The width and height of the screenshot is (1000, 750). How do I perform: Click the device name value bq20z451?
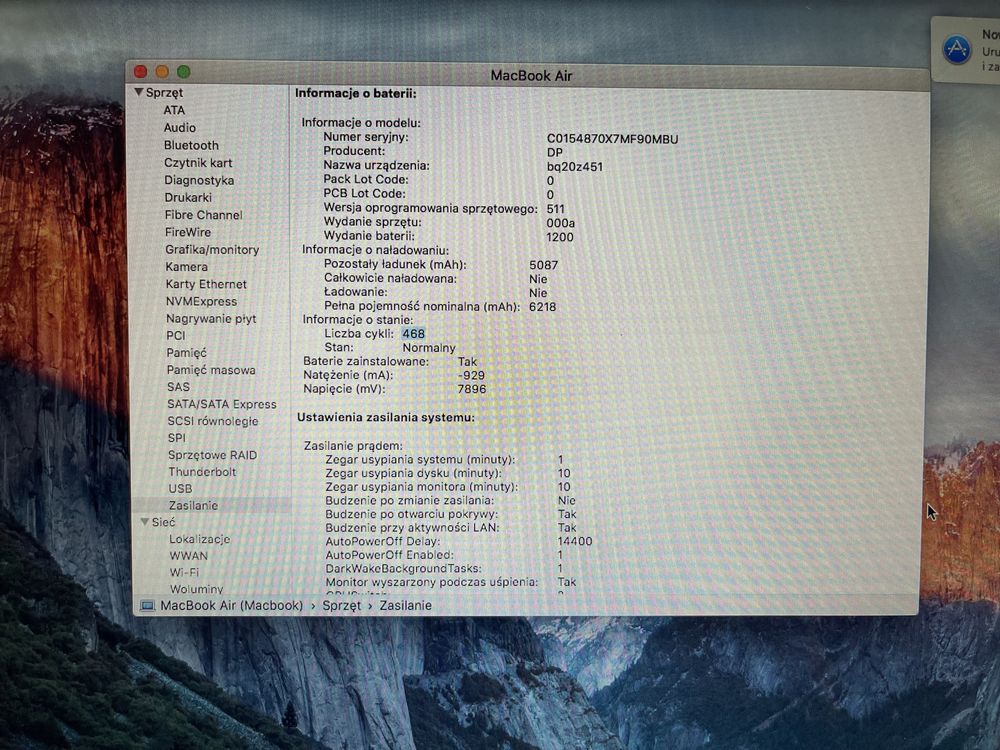click(575, 166)
